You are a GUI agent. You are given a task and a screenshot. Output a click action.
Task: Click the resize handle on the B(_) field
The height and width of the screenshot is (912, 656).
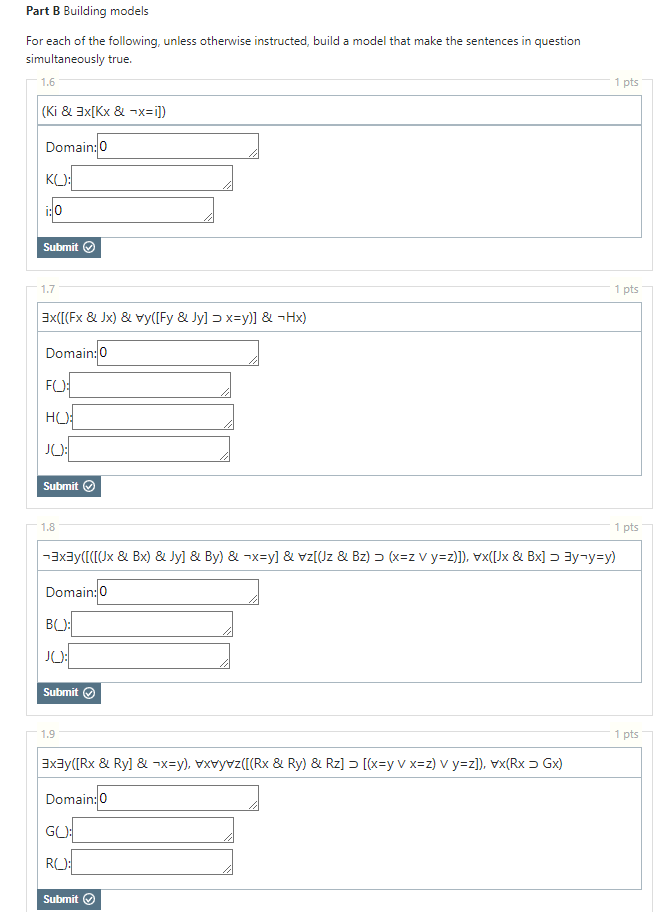click(x=227, y=633)
